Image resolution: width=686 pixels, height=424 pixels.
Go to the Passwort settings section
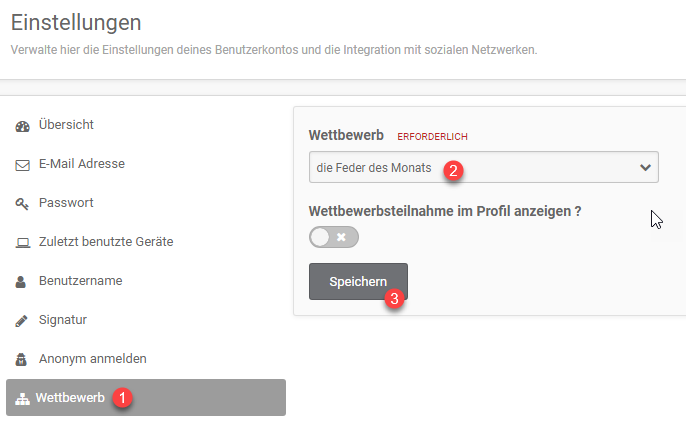point(66,203)
